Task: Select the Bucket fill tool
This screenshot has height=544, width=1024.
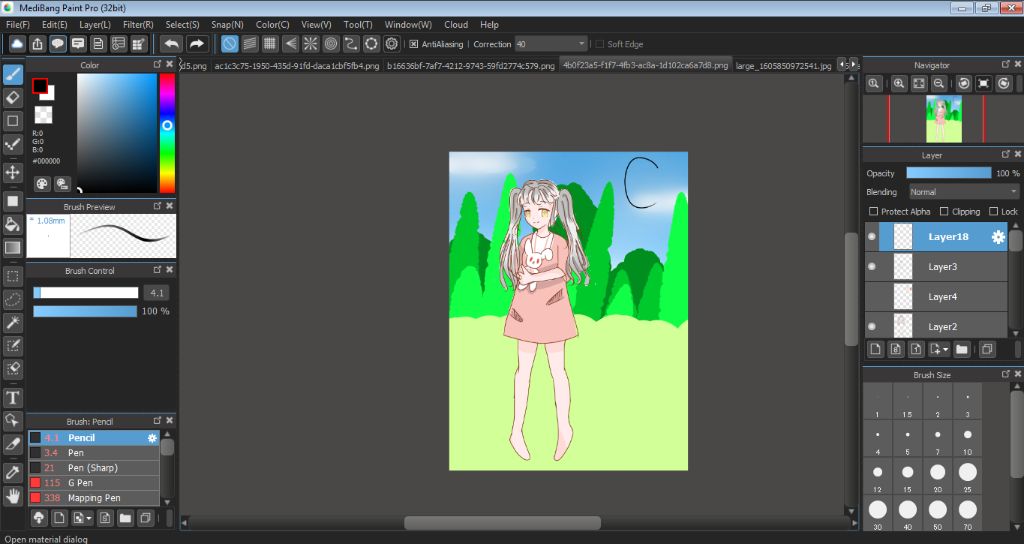Action: 13,224
